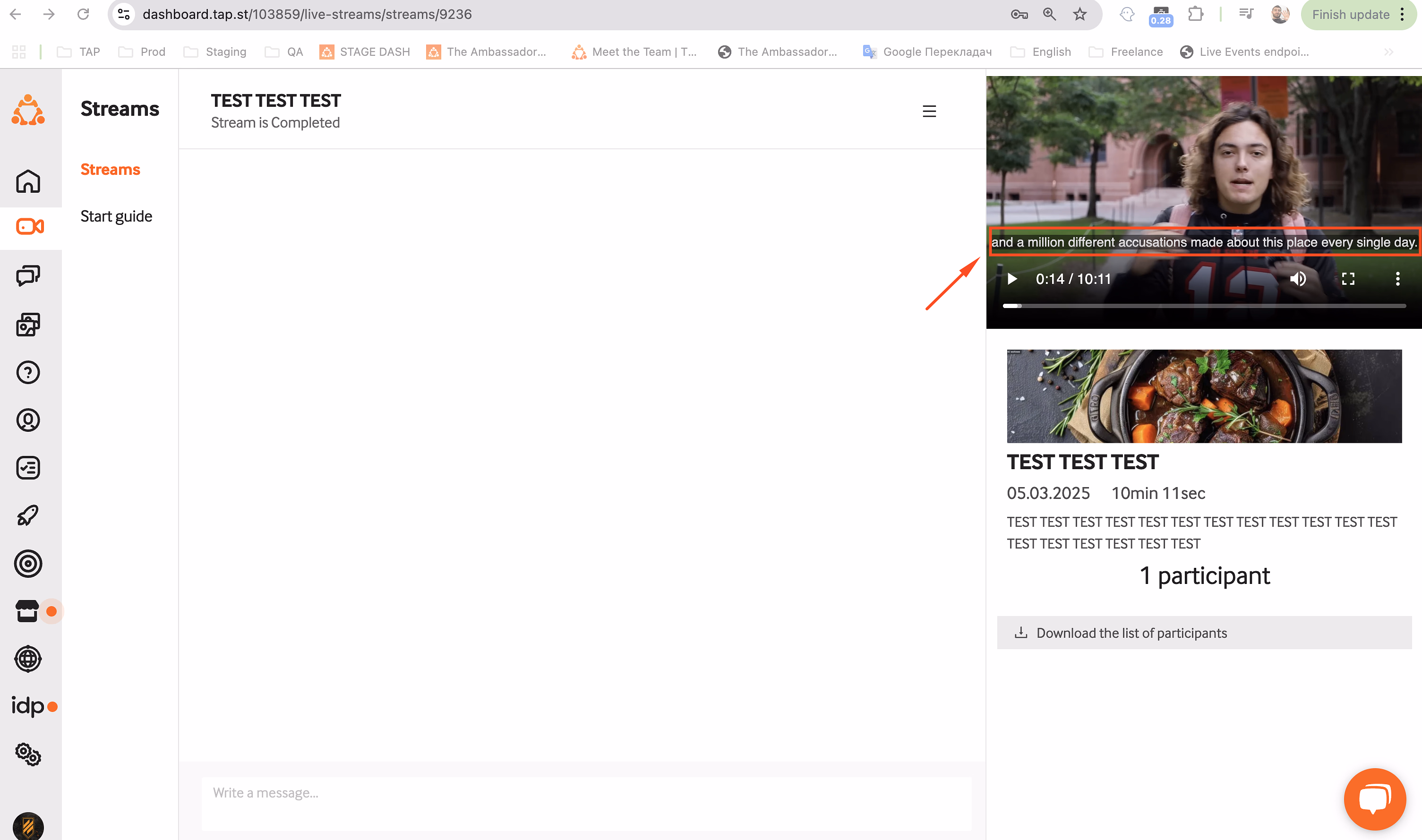Click the 1 participant text
The height and width of the screenshot is (840, 1422).
[x=1204, y=575]
